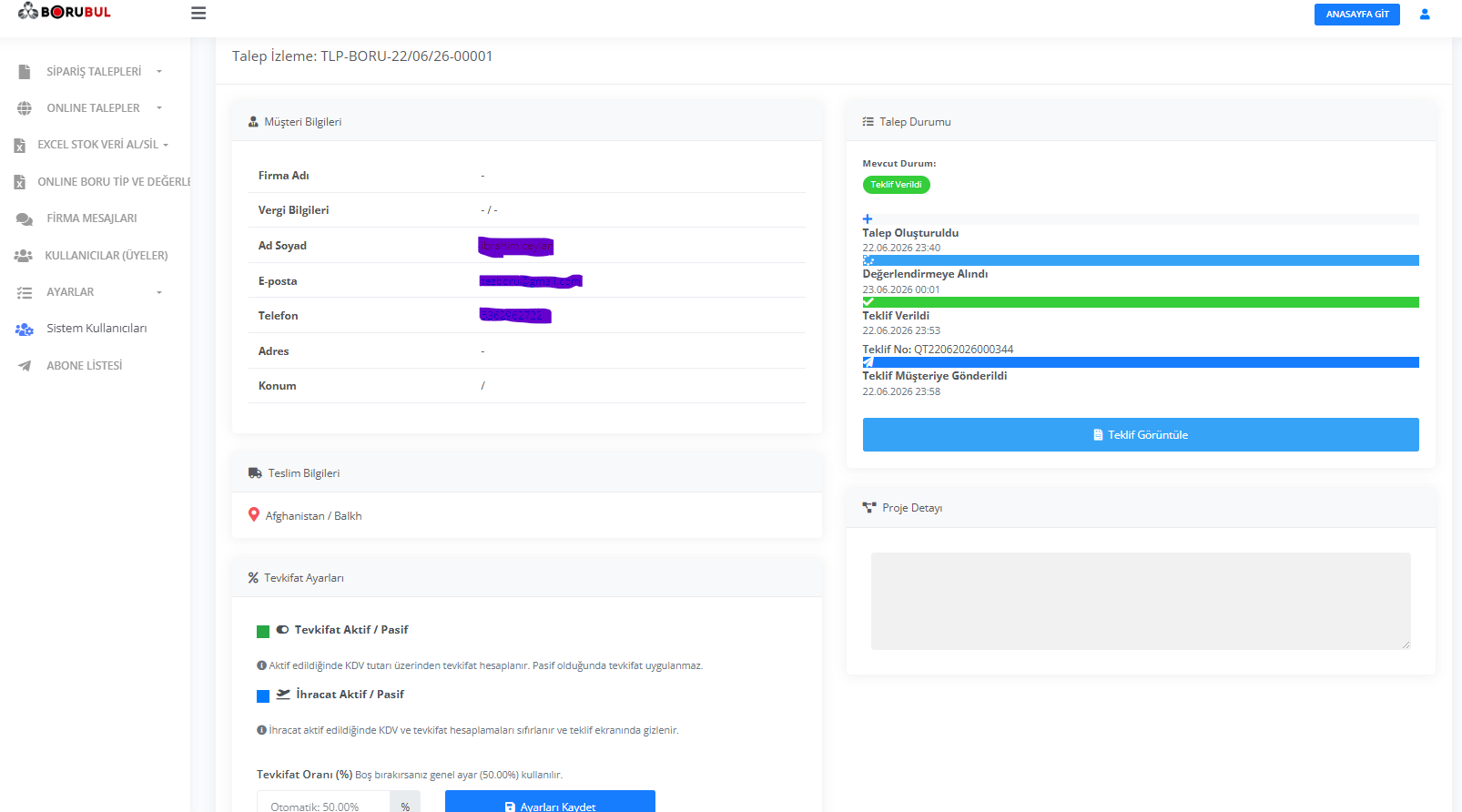1462x812 pixels.
Task: Click the Anasayfa Git button
Action: 1356,15
